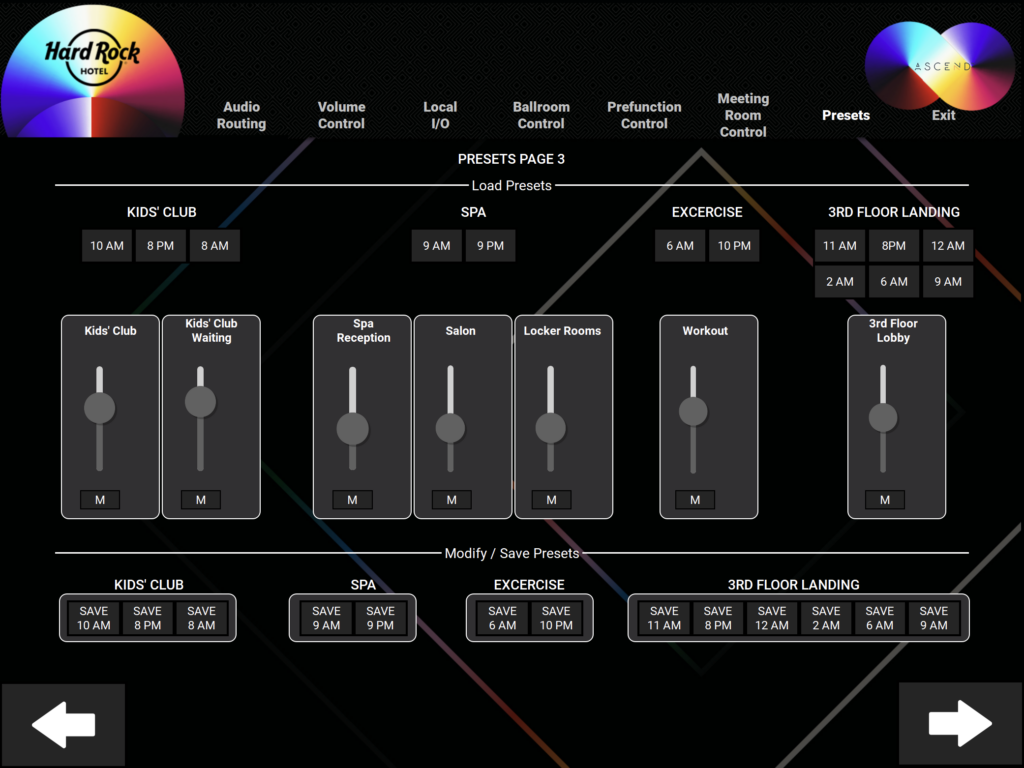The image size is (1024, 768).
Task: Load the 3rd Floor Landing 12 AM preset
Action: pyautogui.click(x=947, y=245)
